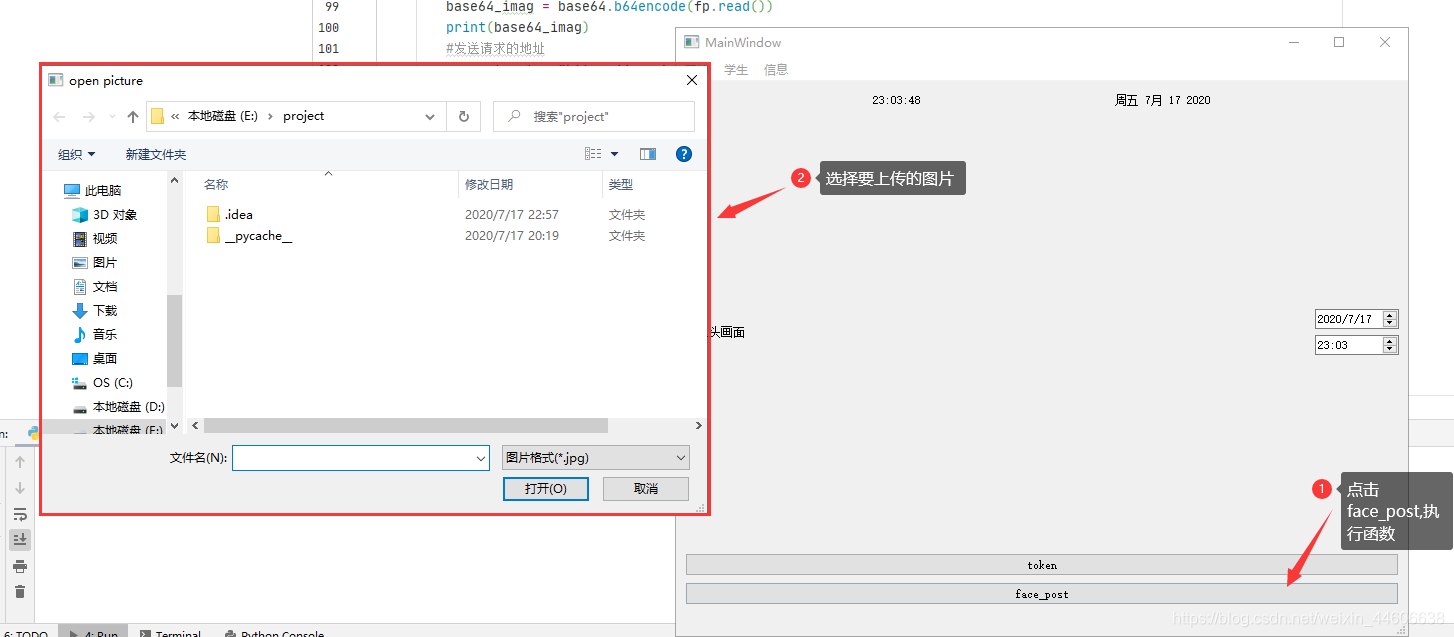Click the folder icon in address bar
Image resolution: width=1454 pixels, height=637 pixels.
[158, 116]
